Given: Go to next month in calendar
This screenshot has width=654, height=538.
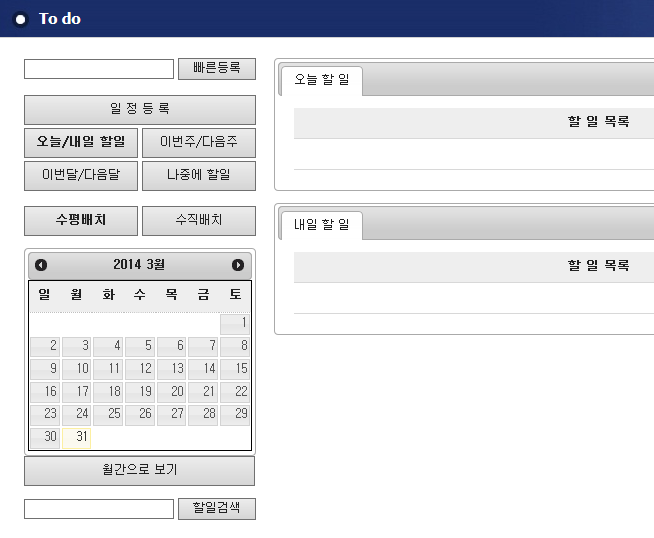Looking at the screenshot, I should click(238, 265).
